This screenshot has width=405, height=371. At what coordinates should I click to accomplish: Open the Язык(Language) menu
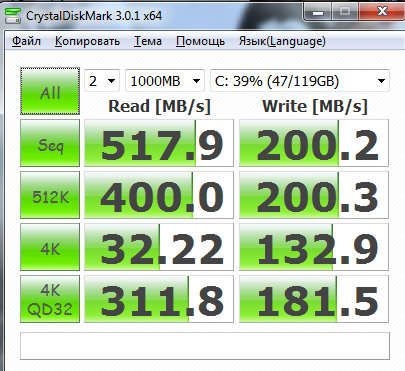[x=282, y=41]
